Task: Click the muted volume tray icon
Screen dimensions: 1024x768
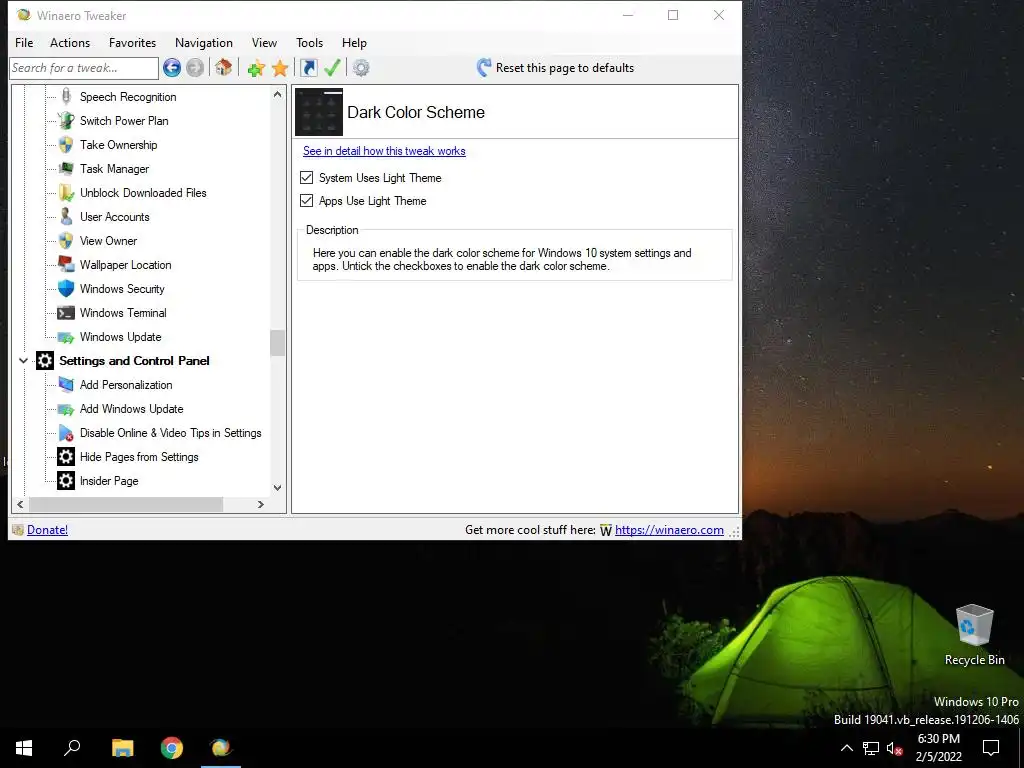Action: click(x=894, y=748)
